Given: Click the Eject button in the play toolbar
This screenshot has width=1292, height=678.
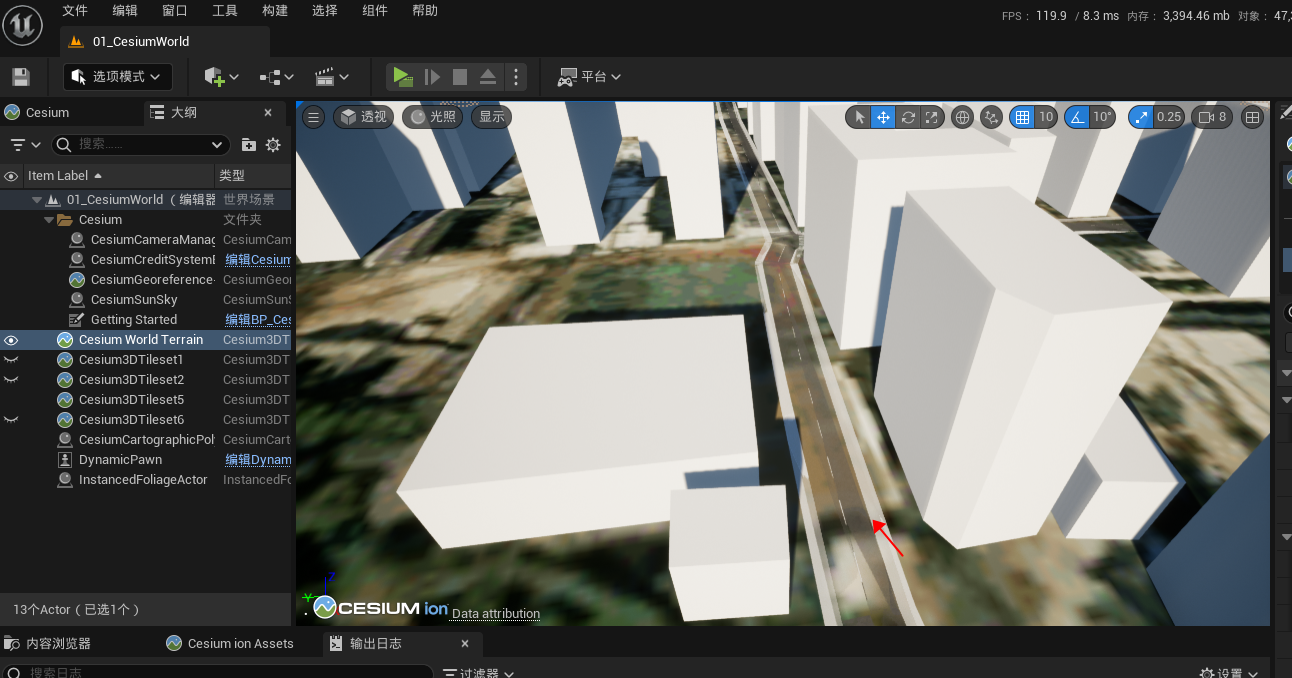Looking at the screenshot, I should pyautogui.click(x=488, y=77).
